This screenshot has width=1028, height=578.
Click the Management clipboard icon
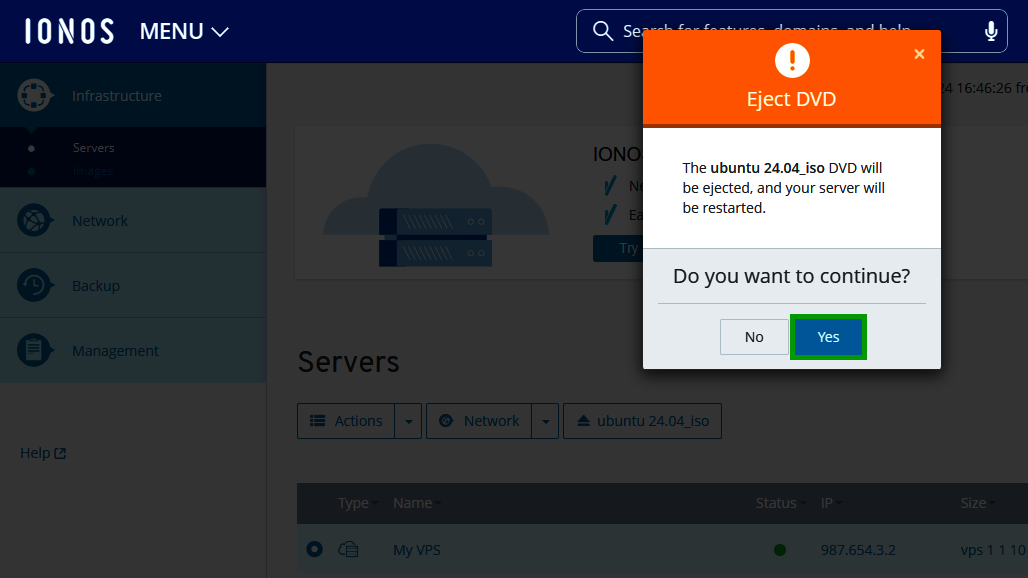coord(35,351)
